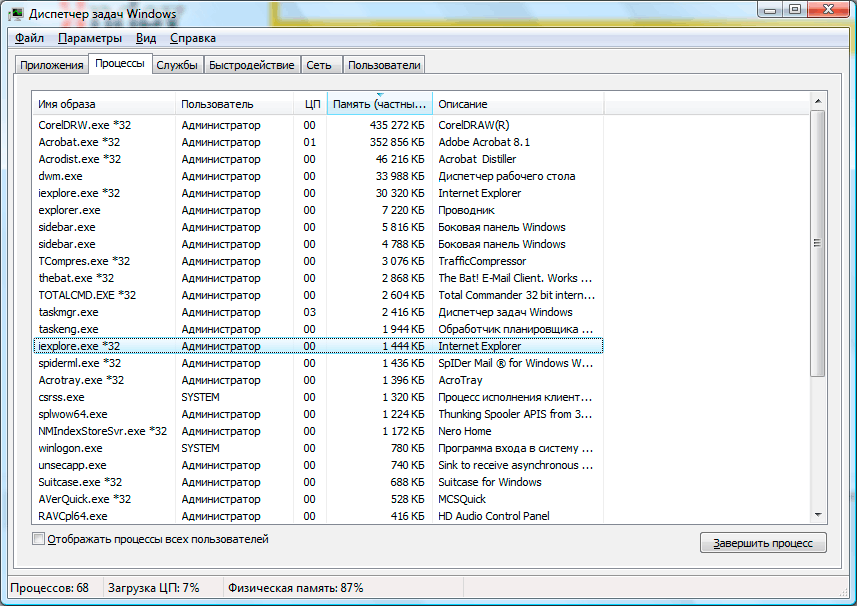This screenshot has width=857, height=606.
Task: Click the 435 272 КБ memory value
Action: (397, 125)
